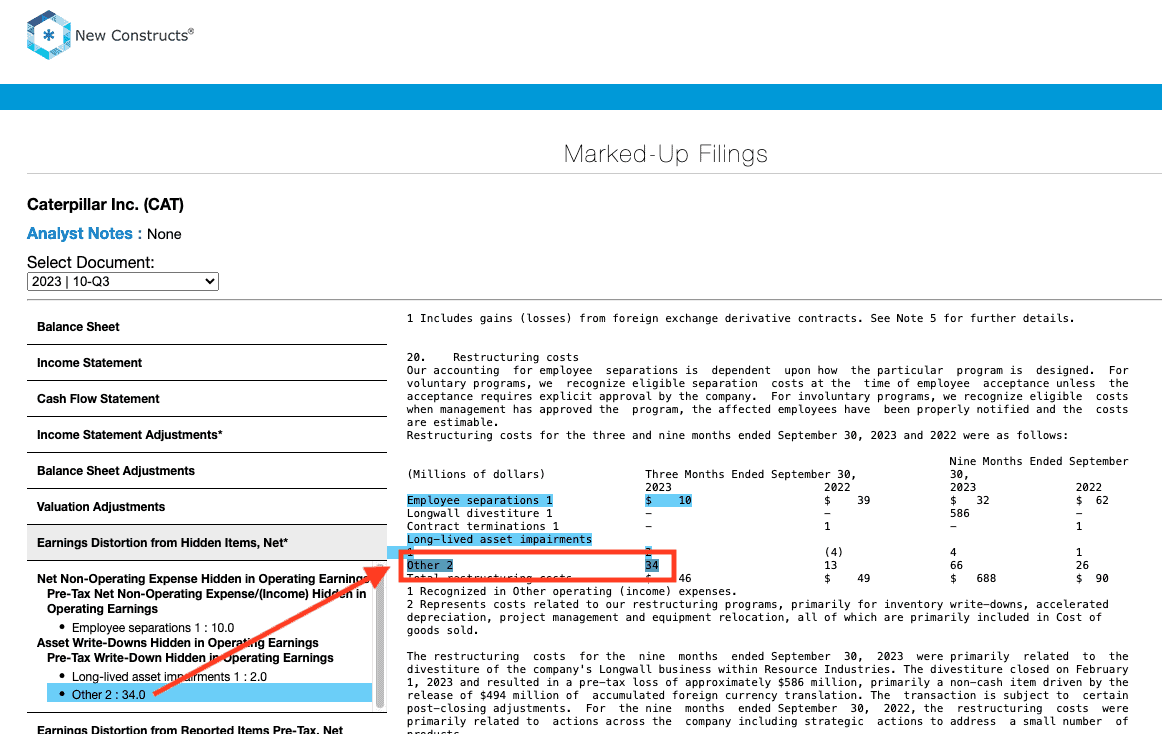The width and height of the screenshot is (1162, 734).
Task: Click the '(Millions of dollars)' table header
Action: [476, 475]
